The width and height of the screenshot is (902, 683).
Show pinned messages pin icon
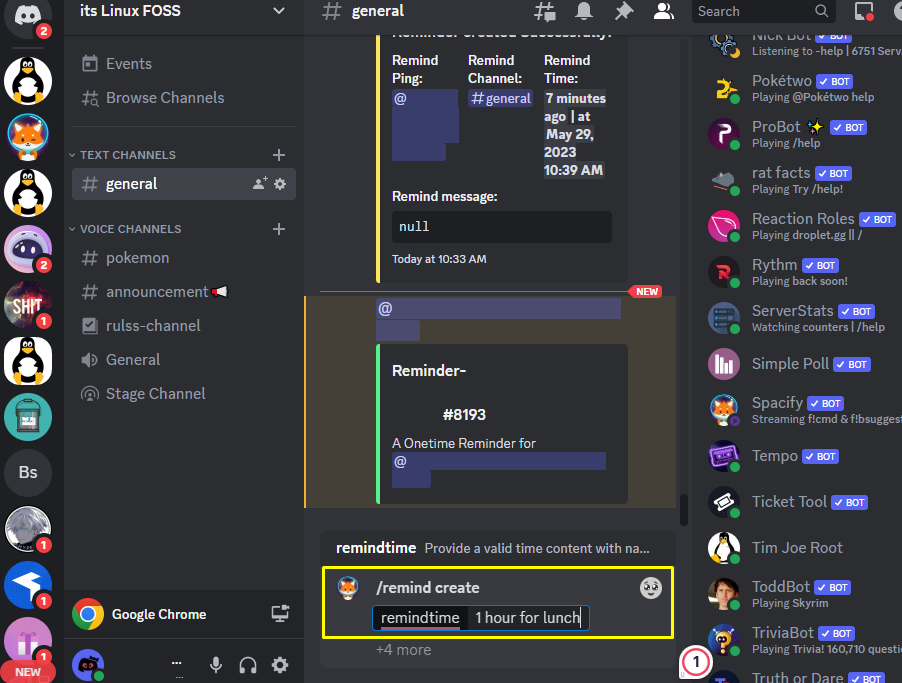coord(624,12)
